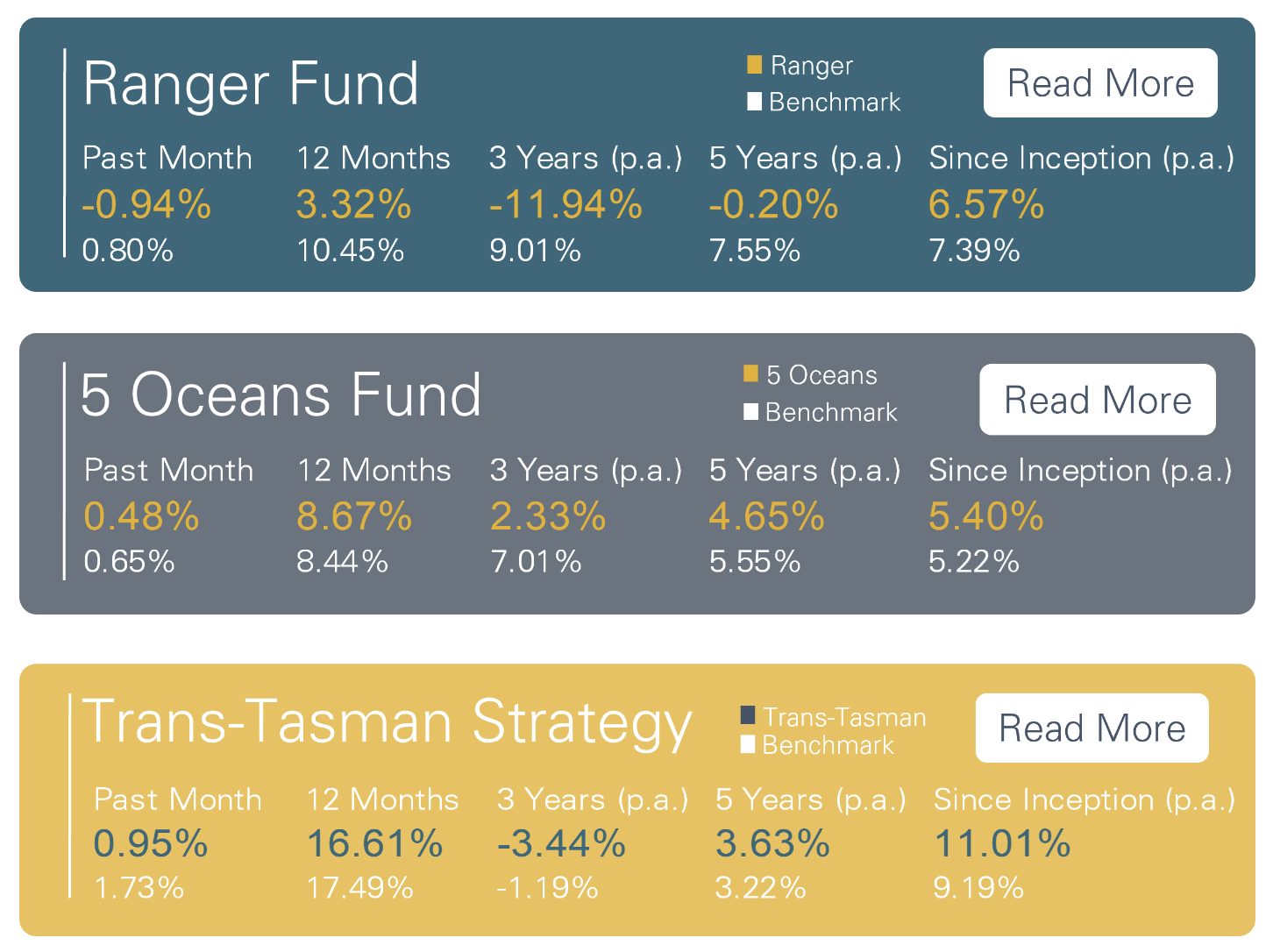This screenshot has height=952, width=1273.
Task: Open Read More for 5 Oceans Fund
Action: 1097,400
